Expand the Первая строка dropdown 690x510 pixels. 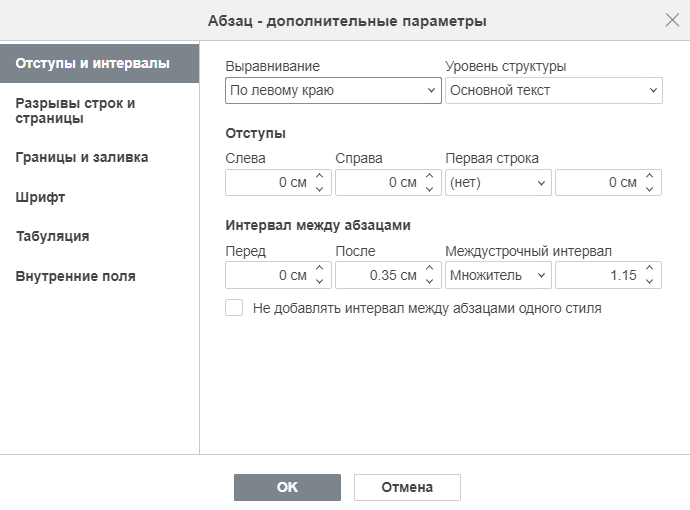(498, 182)
